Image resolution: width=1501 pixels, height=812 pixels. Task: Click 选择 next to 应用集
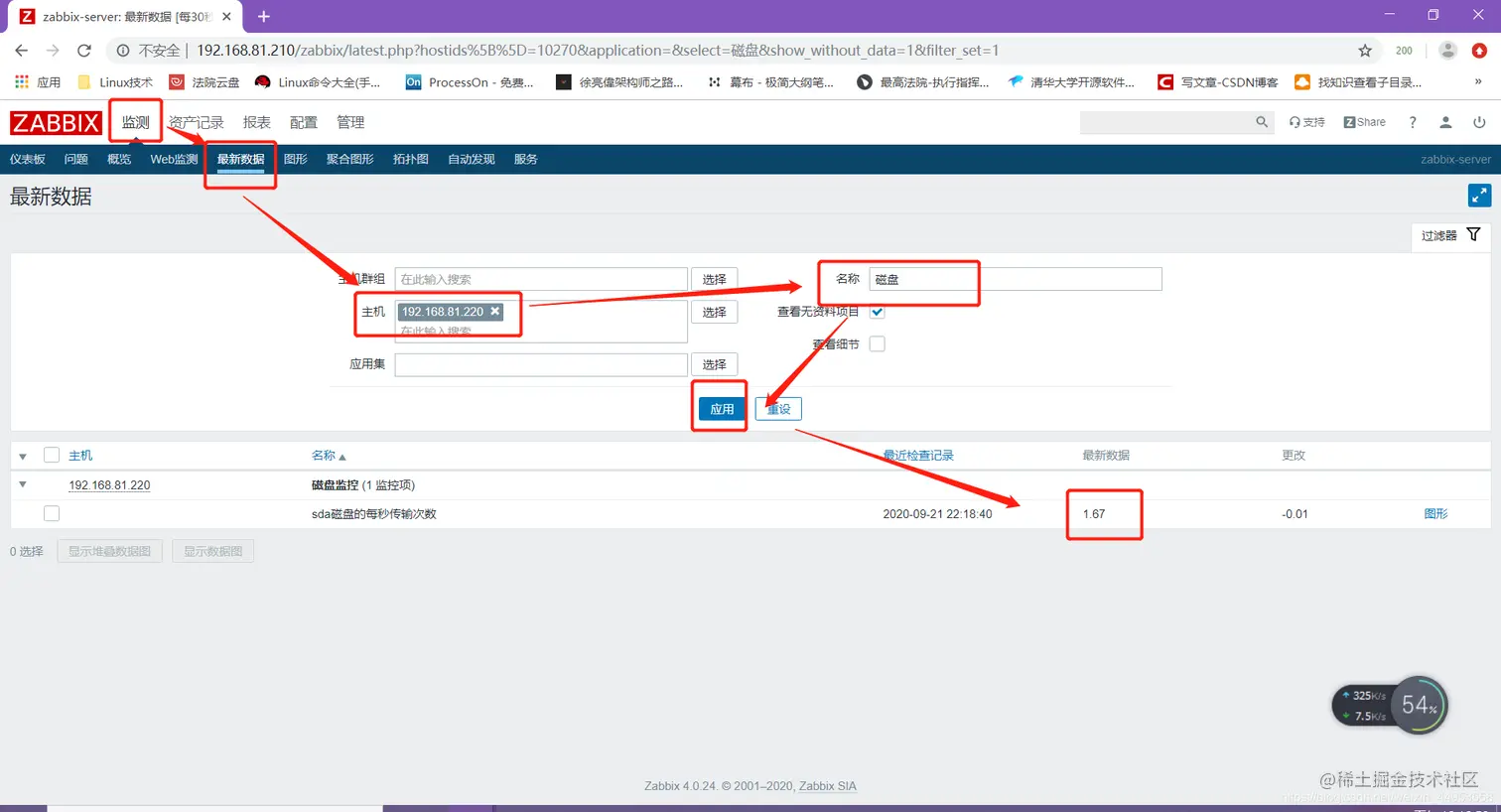[x=715, y=364]
